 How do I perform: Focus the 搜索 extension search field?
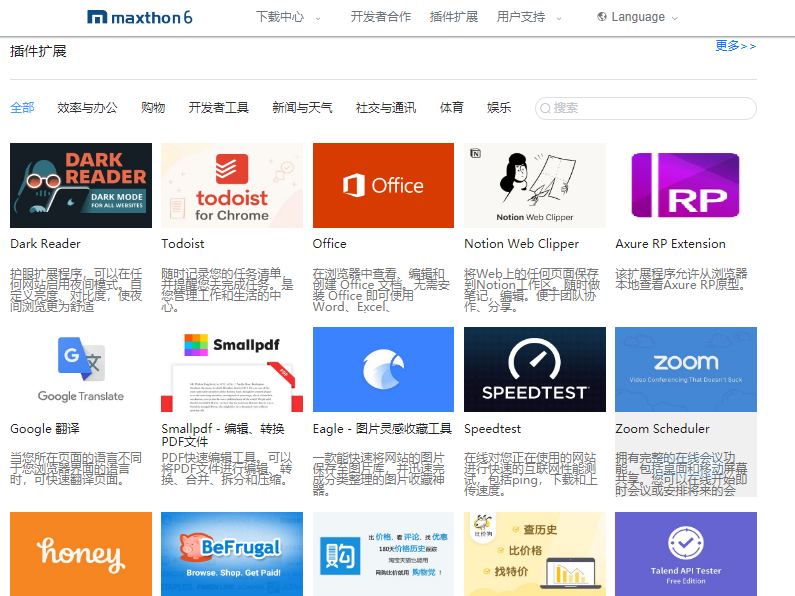(646, 108)
